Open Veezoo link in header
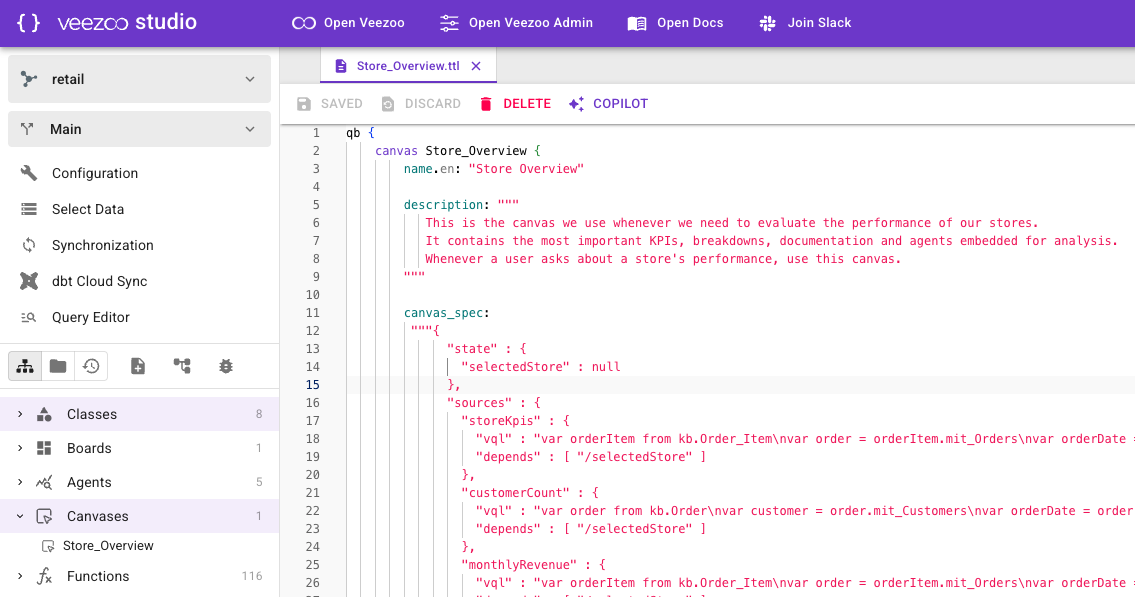Viewport: 1135px width, 597px height. point(348,23)
